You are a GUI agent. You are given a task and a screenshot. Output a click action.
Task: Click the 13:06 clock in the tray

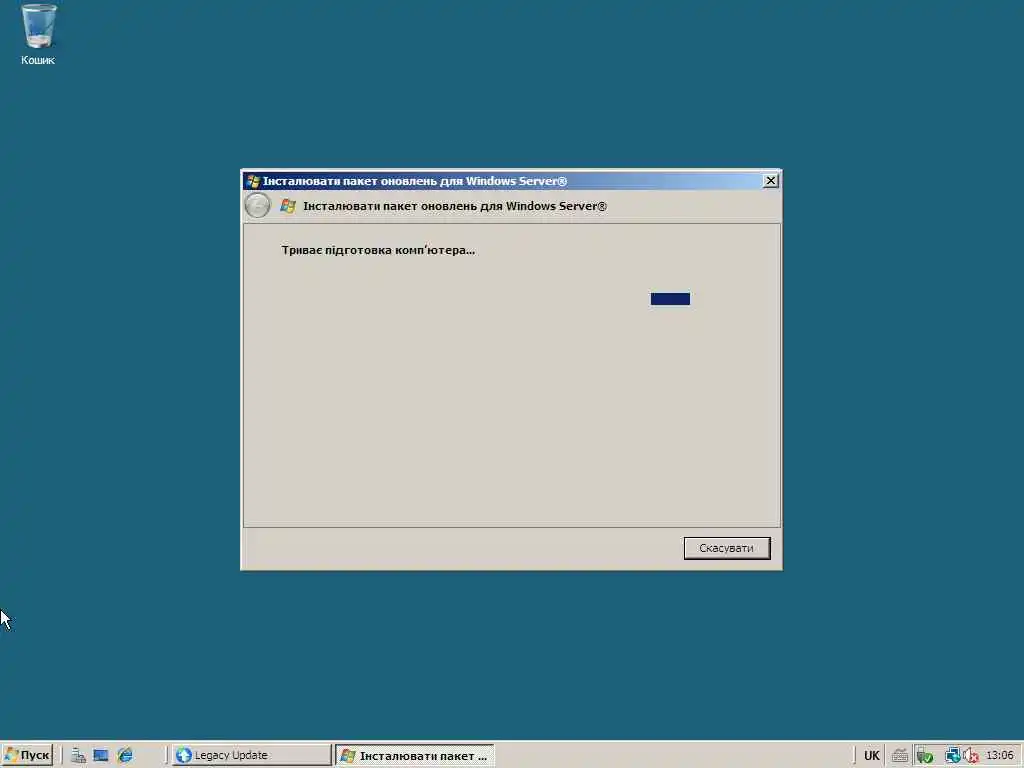(x=1000, y=756)
